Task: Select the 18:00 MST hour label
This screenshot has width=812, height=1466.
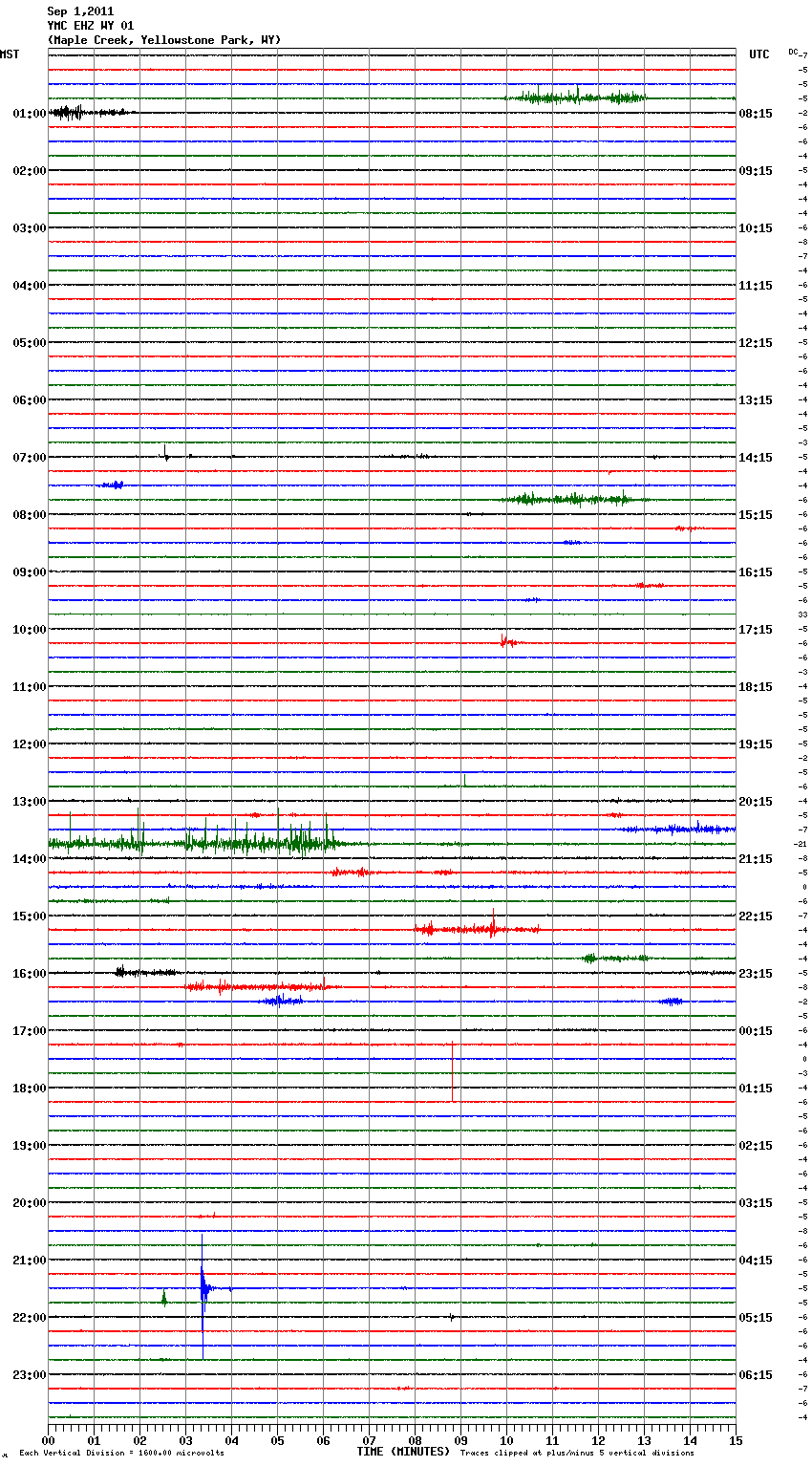Action: (x=30, y=1089)
